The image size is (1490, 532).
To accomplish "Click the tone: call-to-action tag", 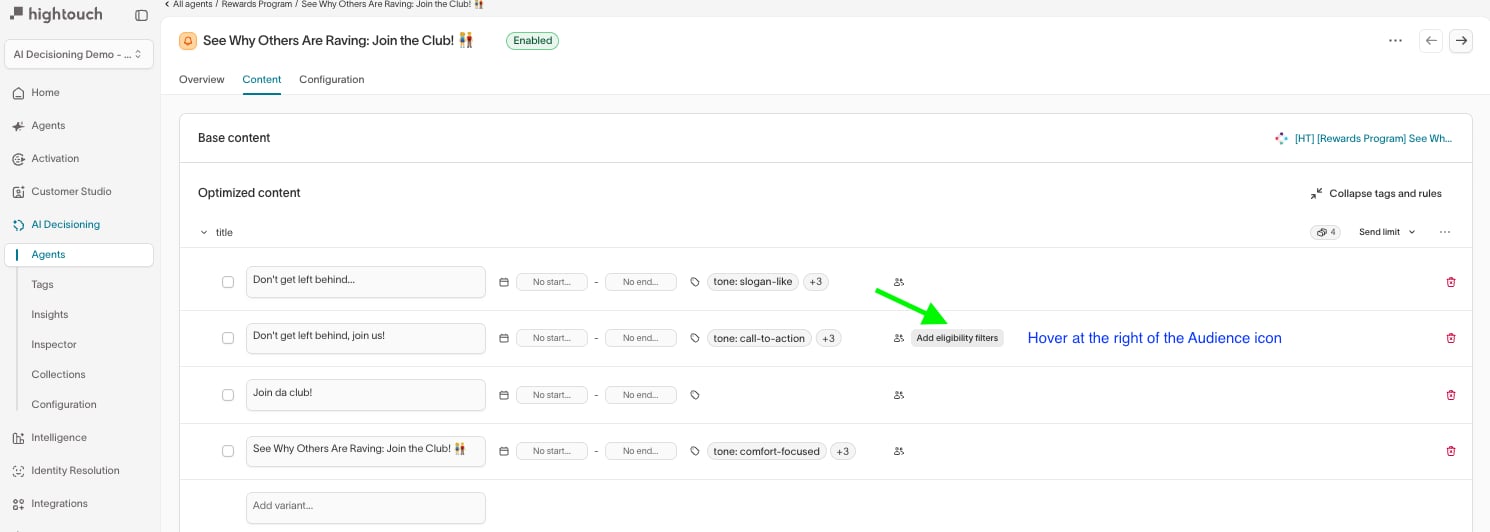I will click(x=759, y=338).
